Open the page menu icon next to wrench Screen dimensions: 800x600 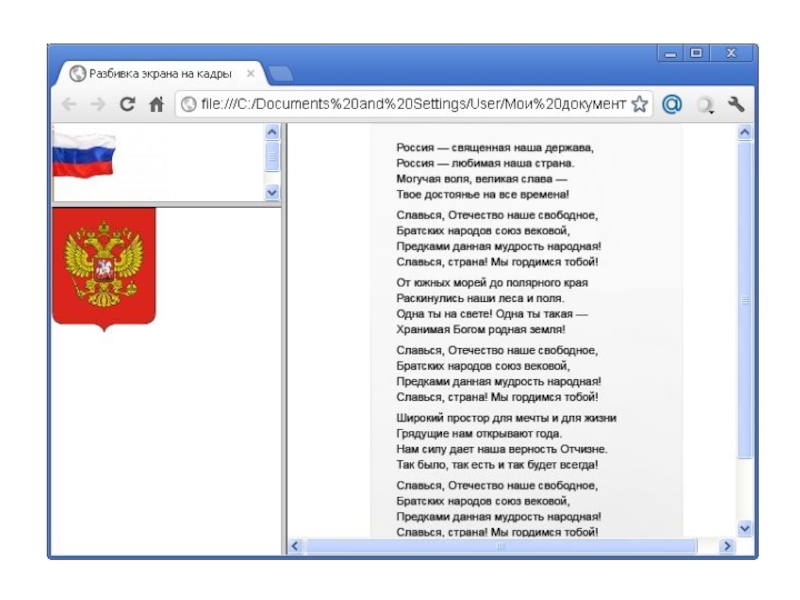pos(705,105)
